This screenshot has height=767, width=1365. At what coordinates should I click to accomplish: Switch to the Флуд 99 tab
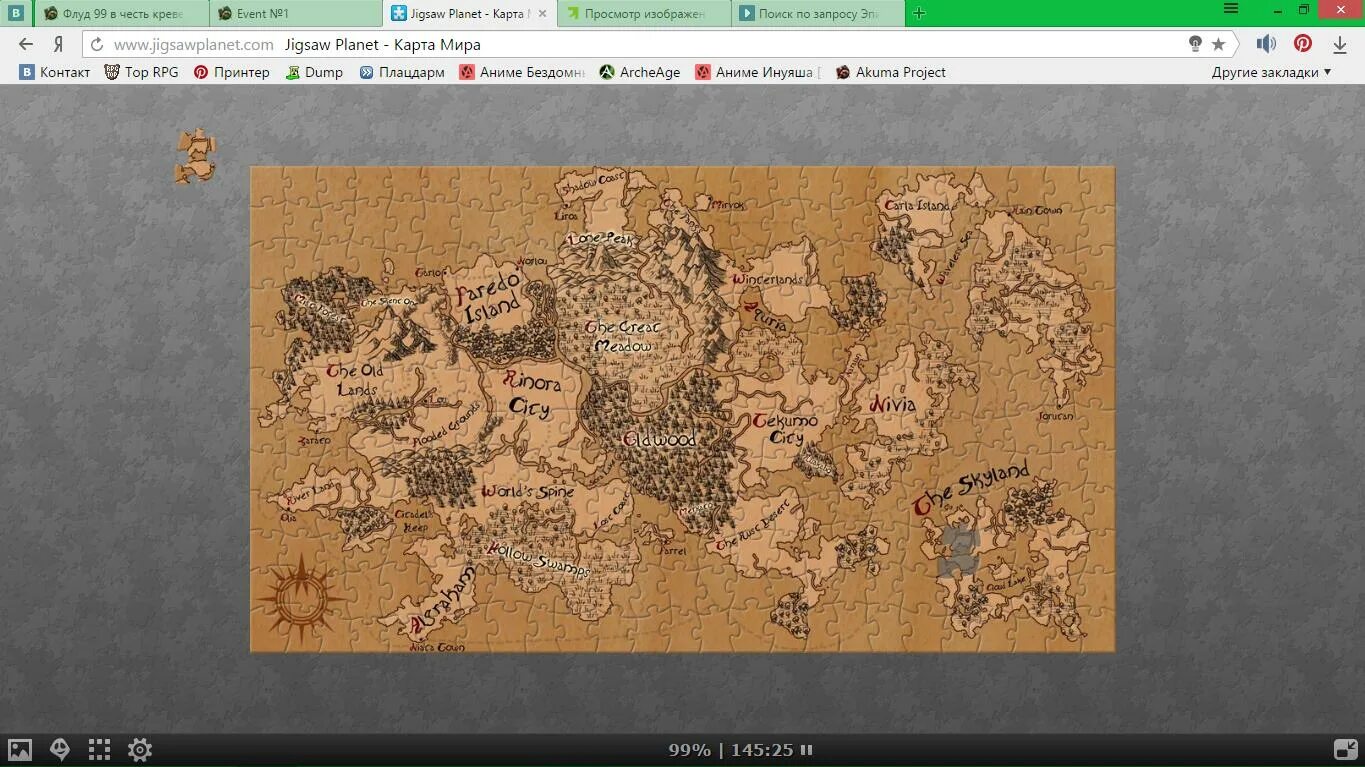pos(121,13)
